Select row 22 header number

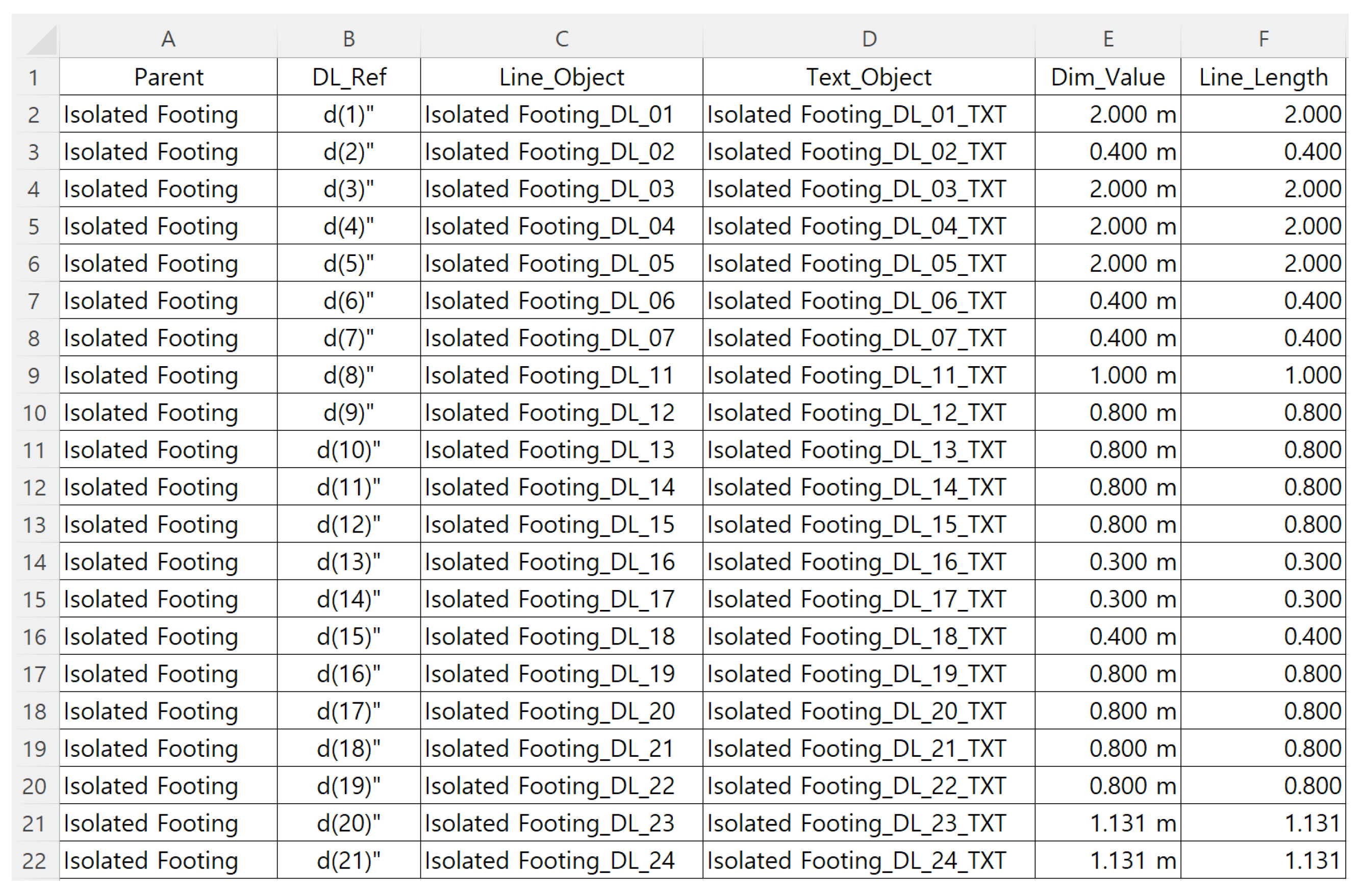pyautogui.click(x=34, y=860)
